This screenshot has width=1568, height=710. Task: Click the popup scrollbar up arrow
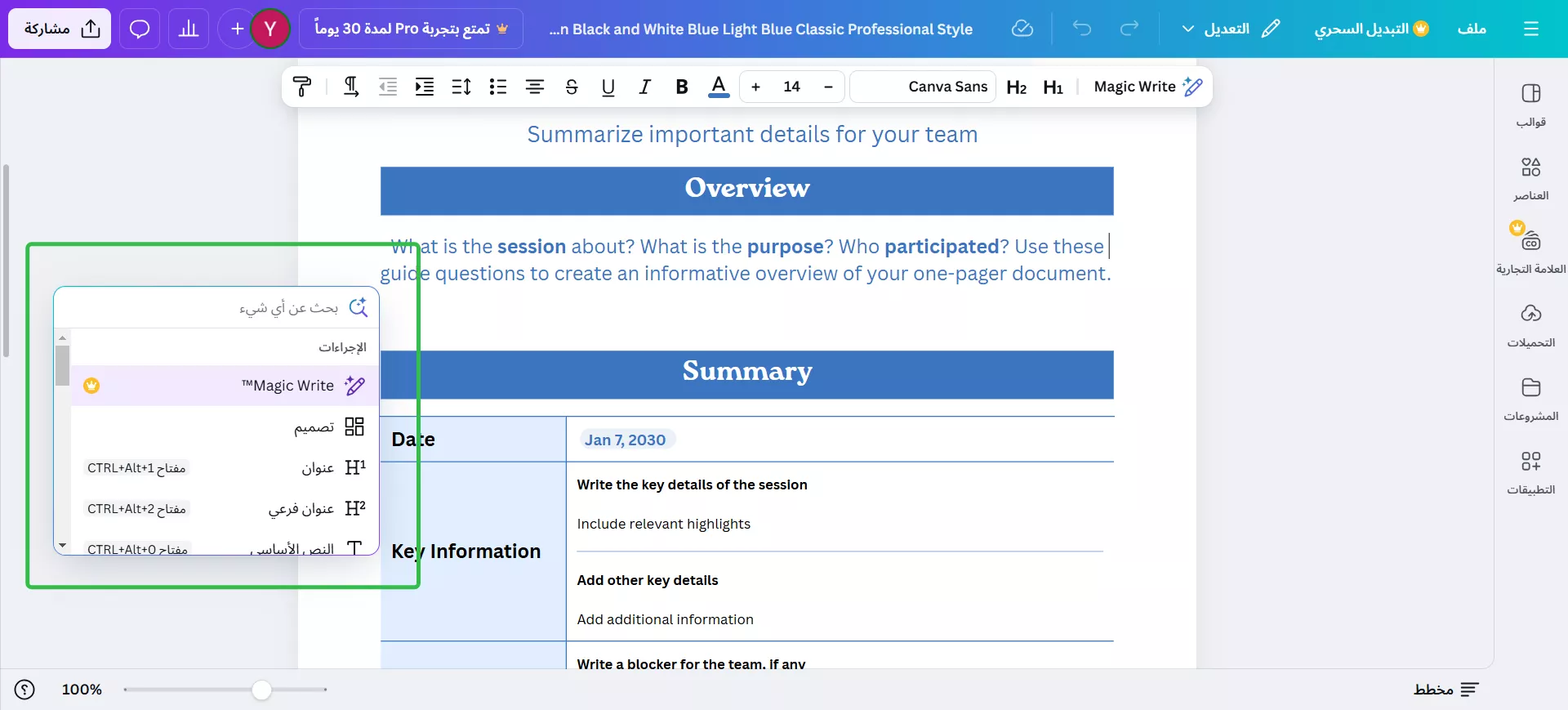(62, 337)
